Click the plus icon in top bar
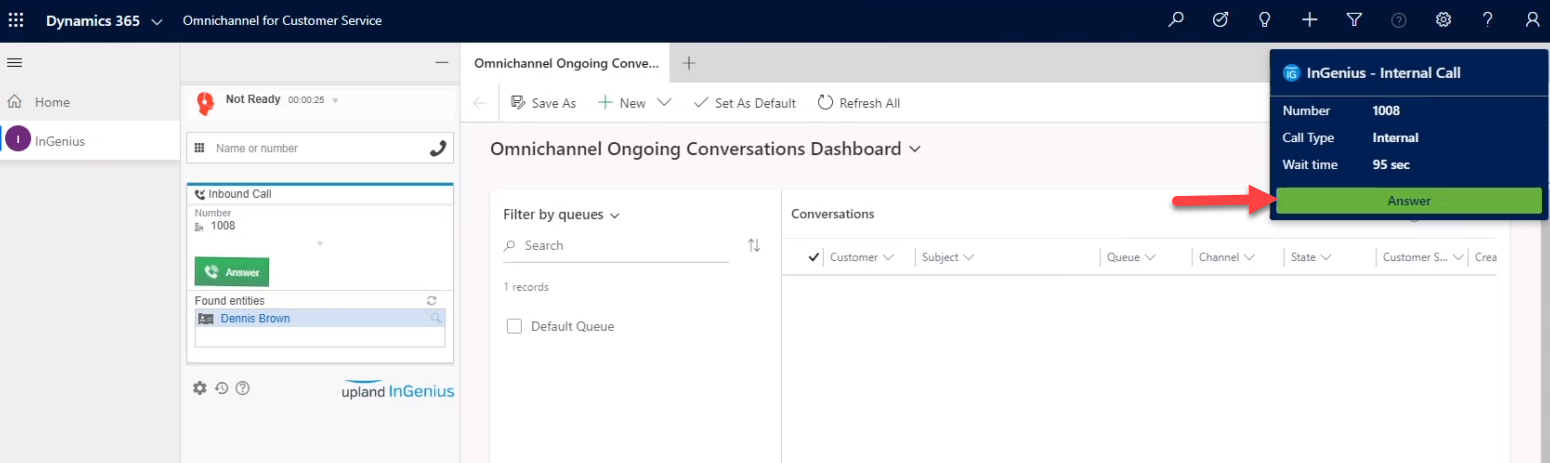 tap(1309, 20)
